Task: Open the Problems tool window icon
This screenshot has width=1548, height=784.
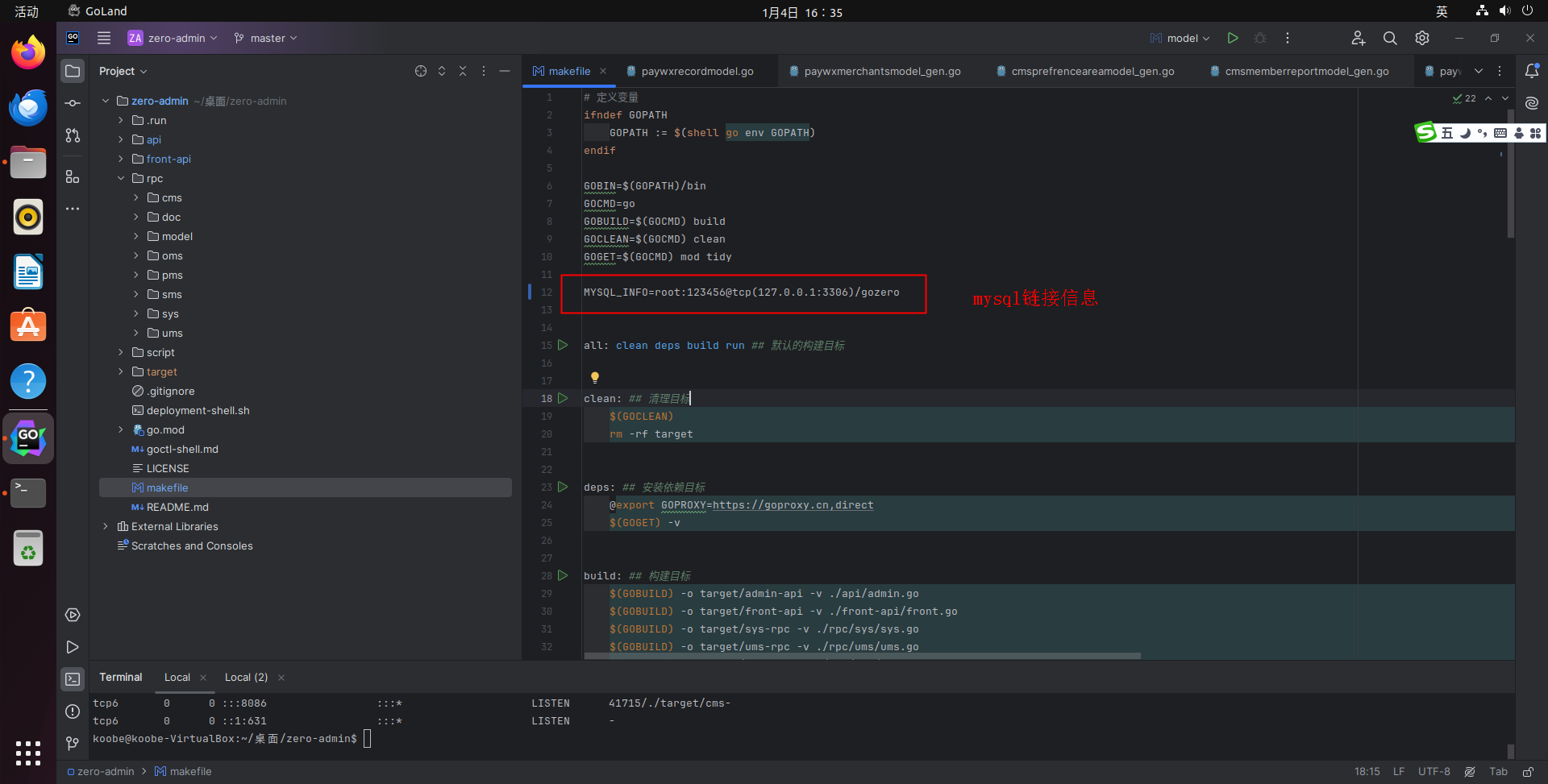Action: pos(73,711)
